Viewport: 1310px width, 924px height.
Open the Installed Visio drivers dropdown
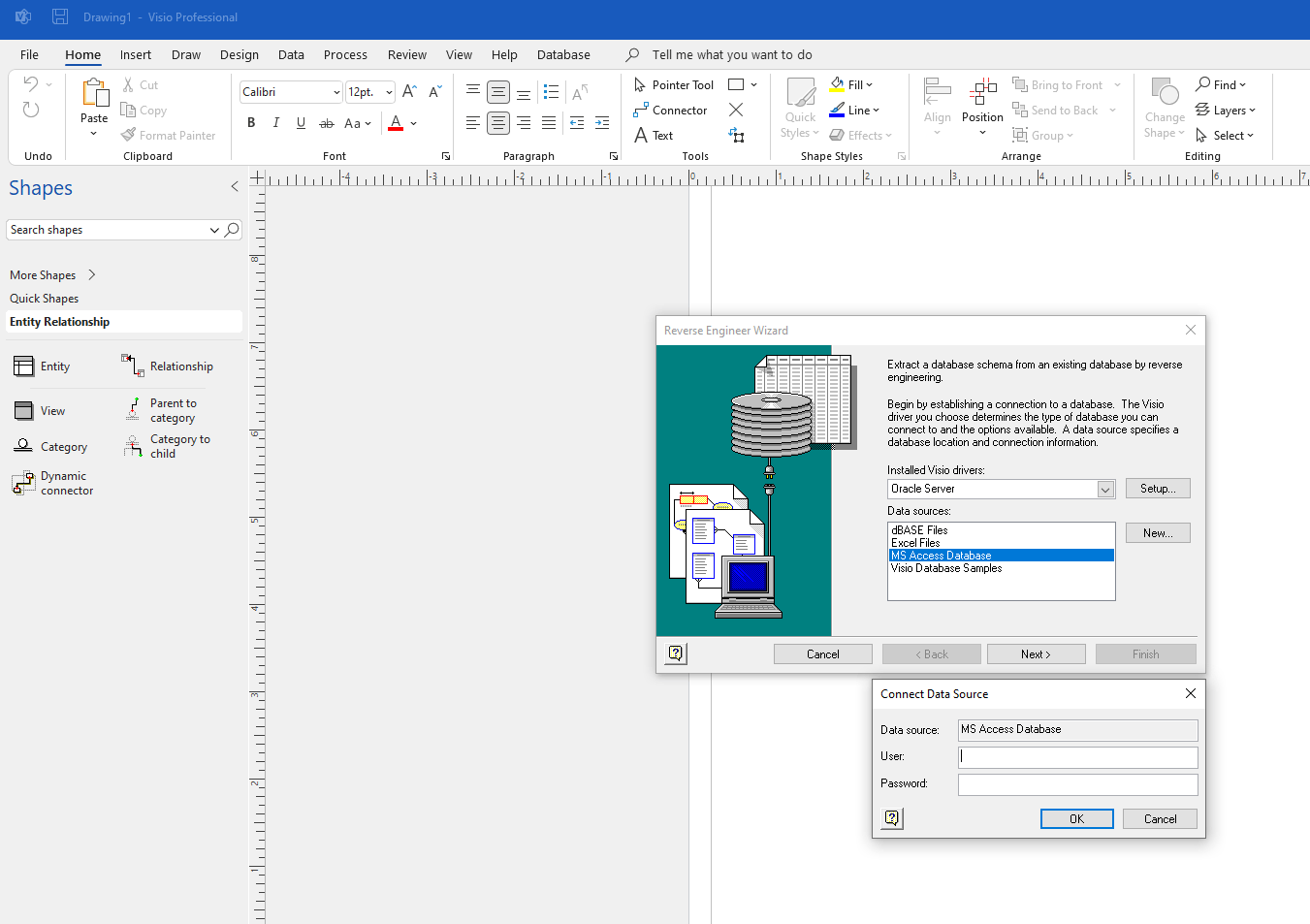click(x=1105, y=490)
